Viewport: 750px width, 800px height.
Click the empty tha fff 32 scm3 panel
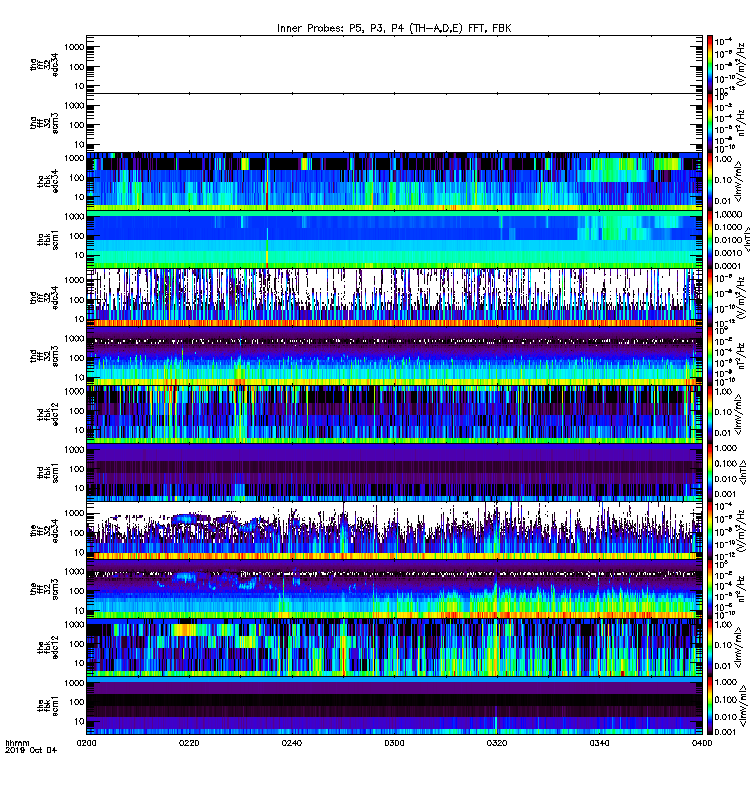click(x=394, y=122)
